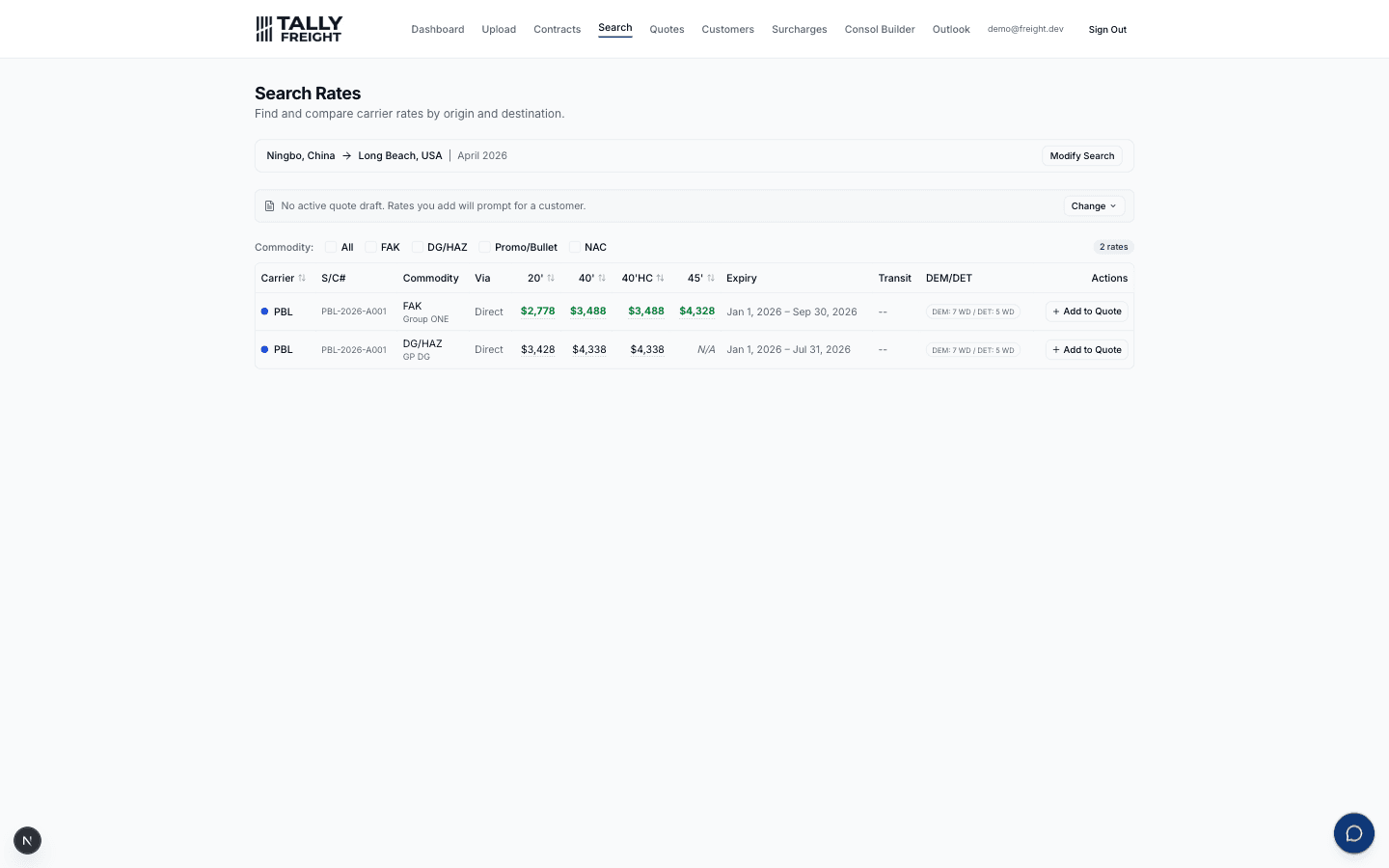1389x868 pixels.
Task: Enable the DG/HAZ commodity filter
Action: 417,247
